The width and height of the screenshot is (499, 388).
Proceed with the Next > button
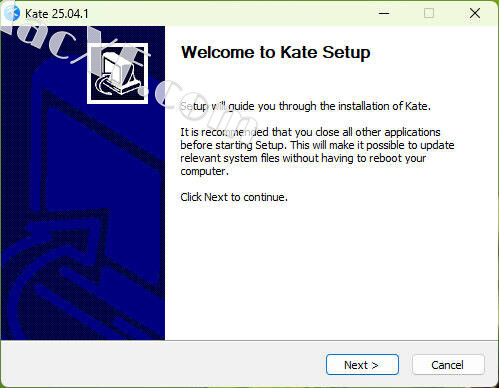pos(362,365)
